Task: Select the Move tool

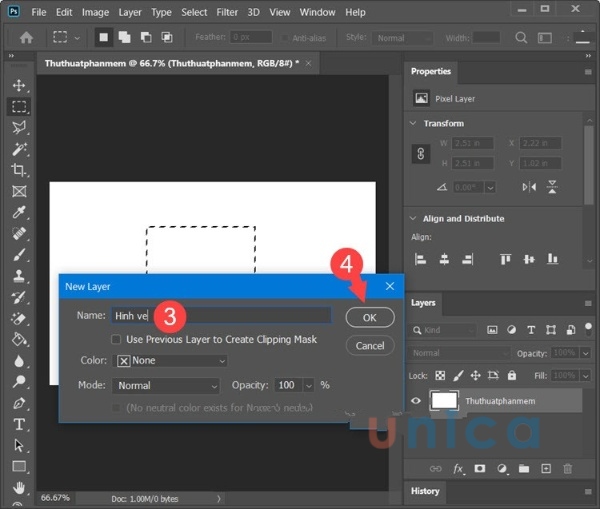Action: [19, 86]
